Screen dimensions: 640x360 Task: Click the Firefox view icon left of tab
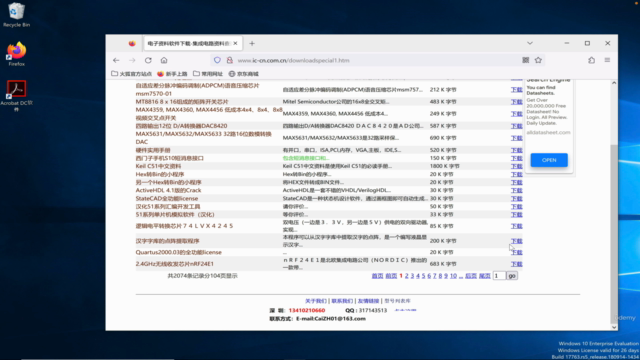click(132, 43)
